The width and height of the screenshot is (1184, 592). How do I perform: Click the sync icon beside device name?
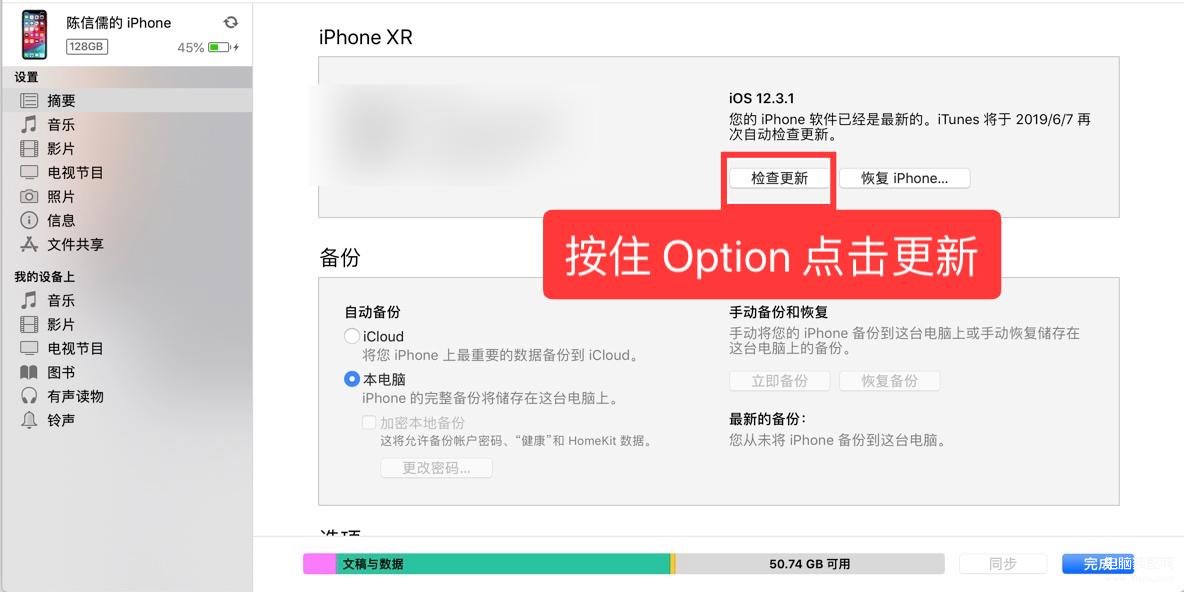(x=230, y=23)
